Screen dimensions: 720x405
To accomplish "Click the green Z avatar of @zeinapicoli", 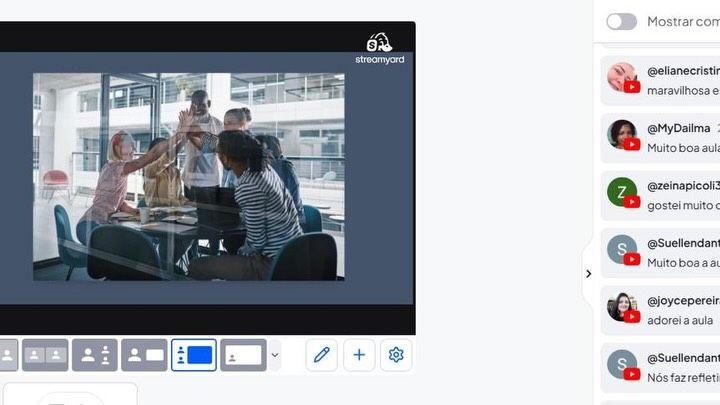I will pos(622,192).
